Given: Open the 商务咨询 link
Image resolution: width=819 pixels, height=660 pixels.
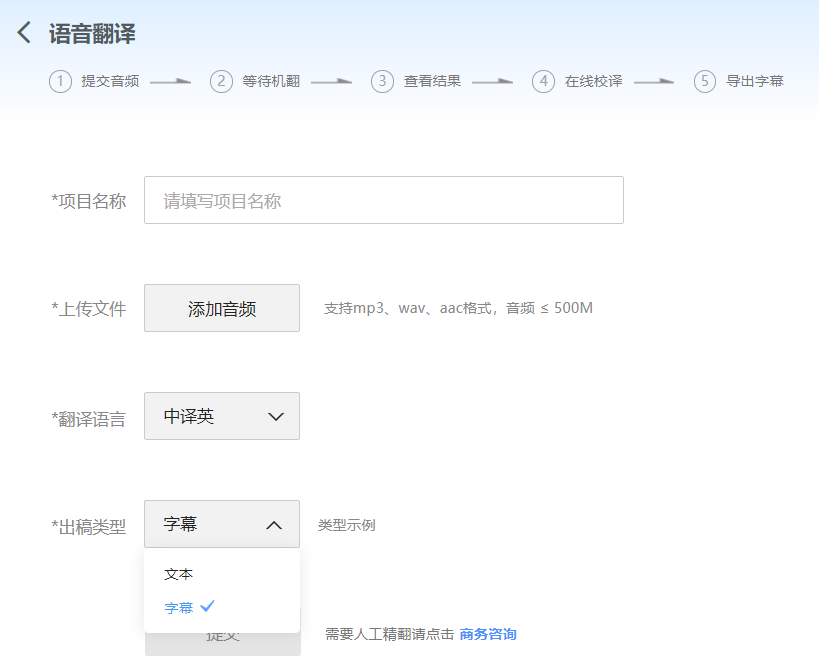Looking at the screenshot, I should coord(488,634).
